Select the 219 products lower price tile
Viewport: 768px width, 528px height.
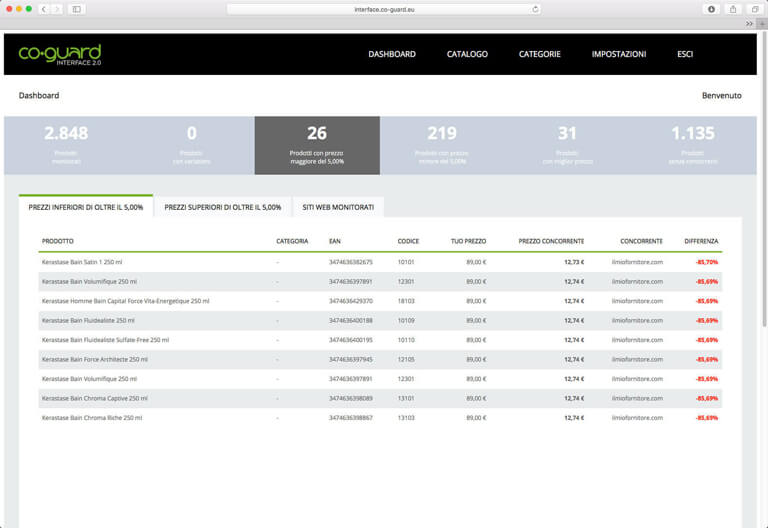point(442,145)
